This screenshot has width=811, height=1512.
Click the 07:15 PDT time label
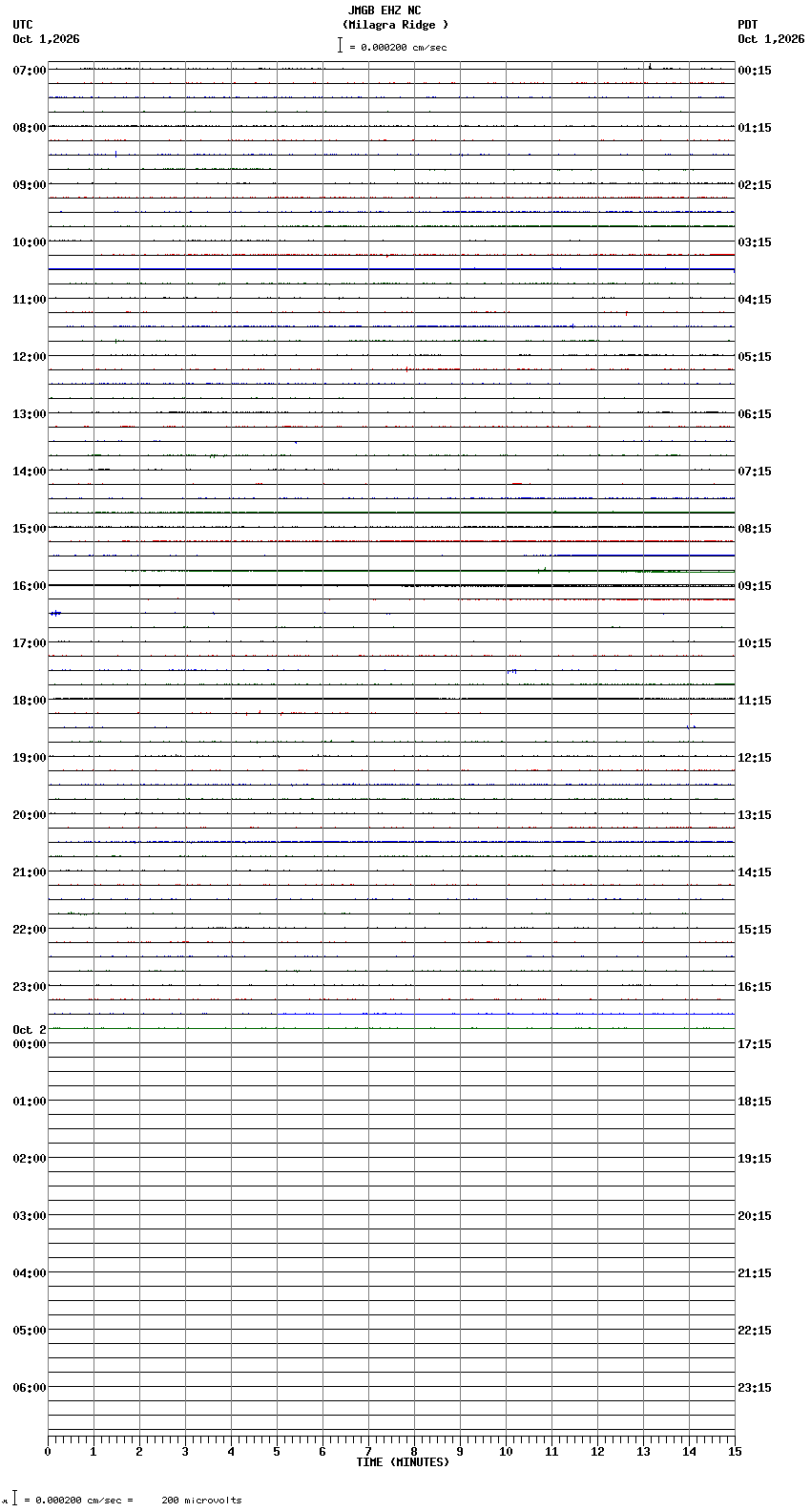coord(755,472)
